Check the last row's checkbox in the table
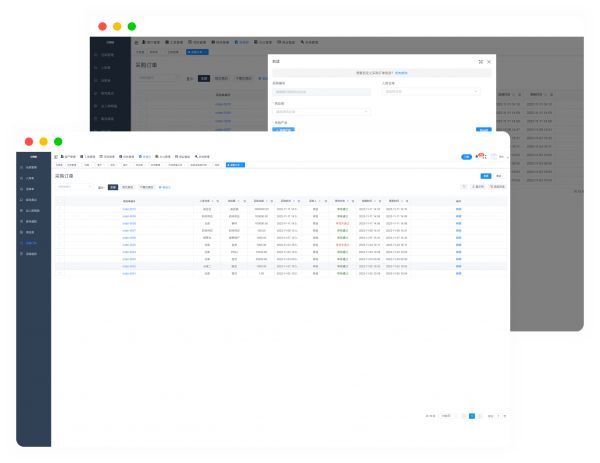The image size is (600, 463). [60, 273]
